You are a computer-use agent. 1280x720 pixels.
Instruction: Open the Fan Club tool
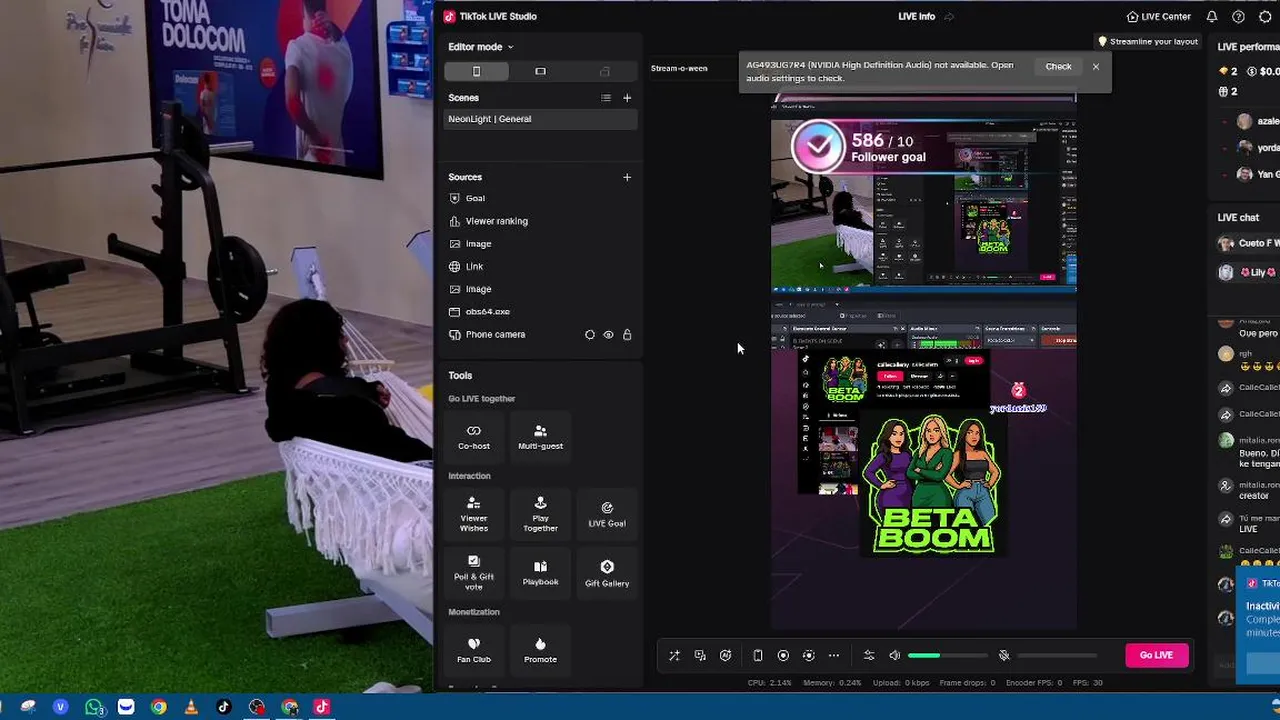[474, 649]
